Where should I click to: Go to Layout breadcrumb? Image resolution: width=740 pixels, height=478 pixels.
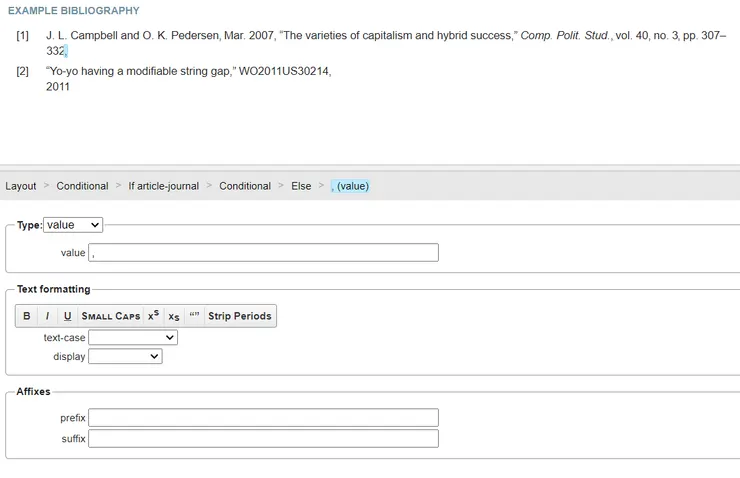pyautogui.click(x=21, y=186)
